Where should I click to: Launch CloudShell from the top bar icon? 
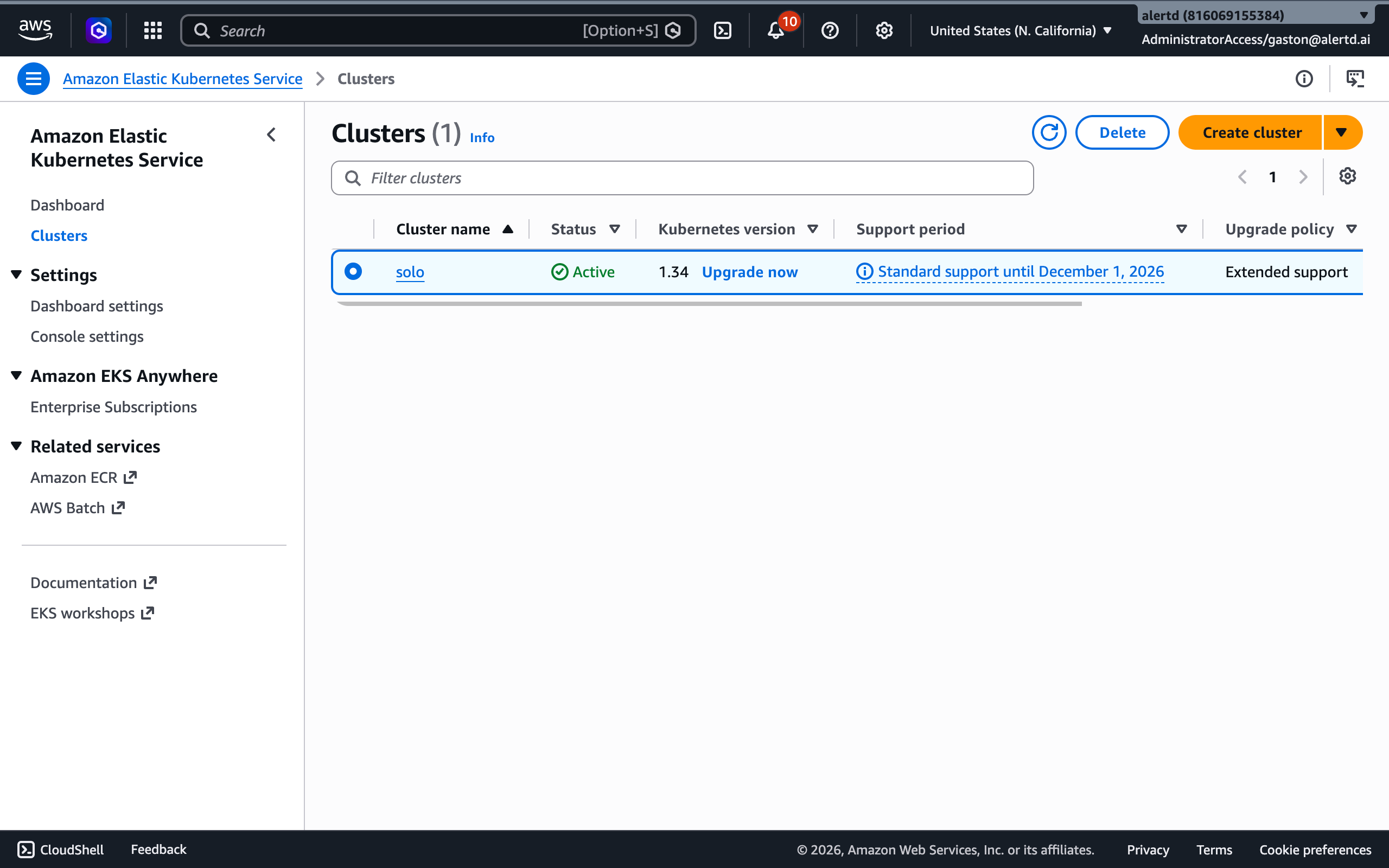pyautogui.click(x=722, y=30)
